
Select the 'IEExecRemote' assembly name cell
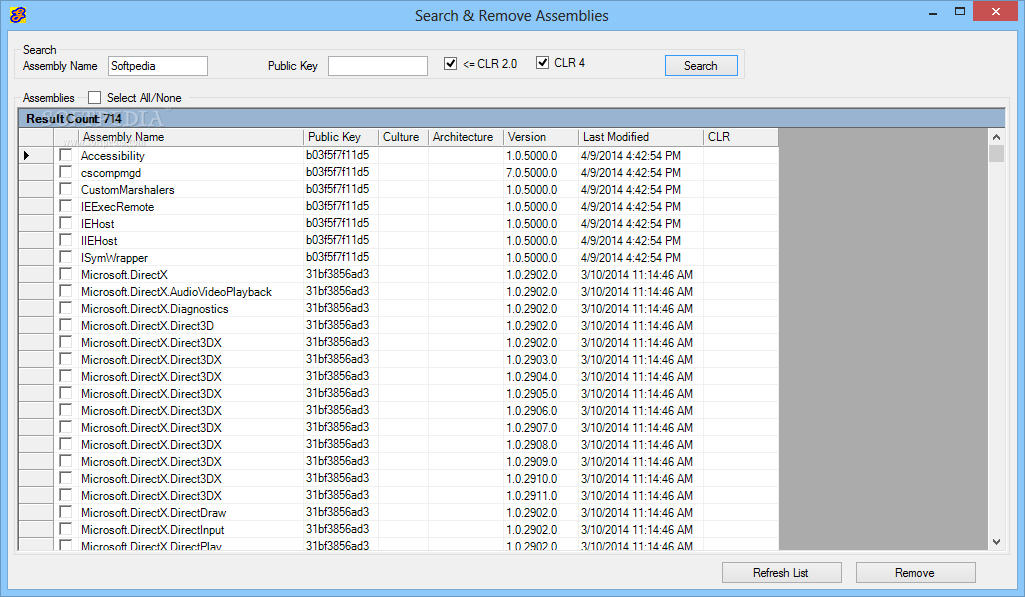tap(191, 207)
